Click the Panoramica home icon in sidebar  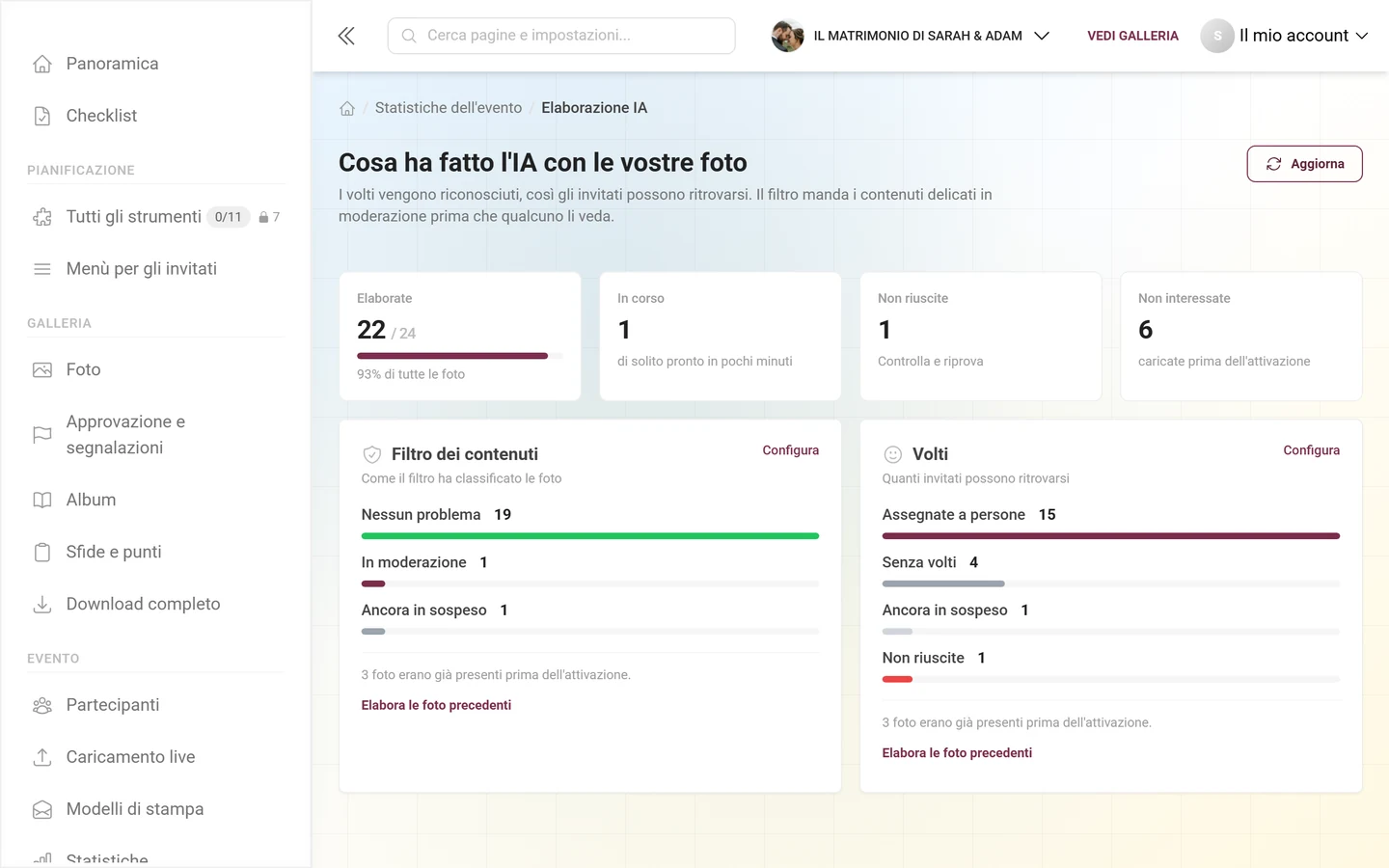coord(42,64)
